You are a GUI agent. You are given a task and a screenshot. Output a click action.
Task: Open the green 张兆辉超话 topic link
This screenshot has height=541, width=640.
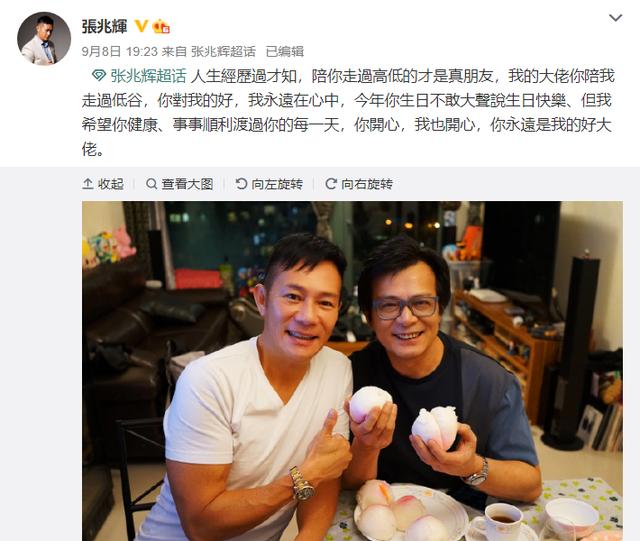(149, 76)
